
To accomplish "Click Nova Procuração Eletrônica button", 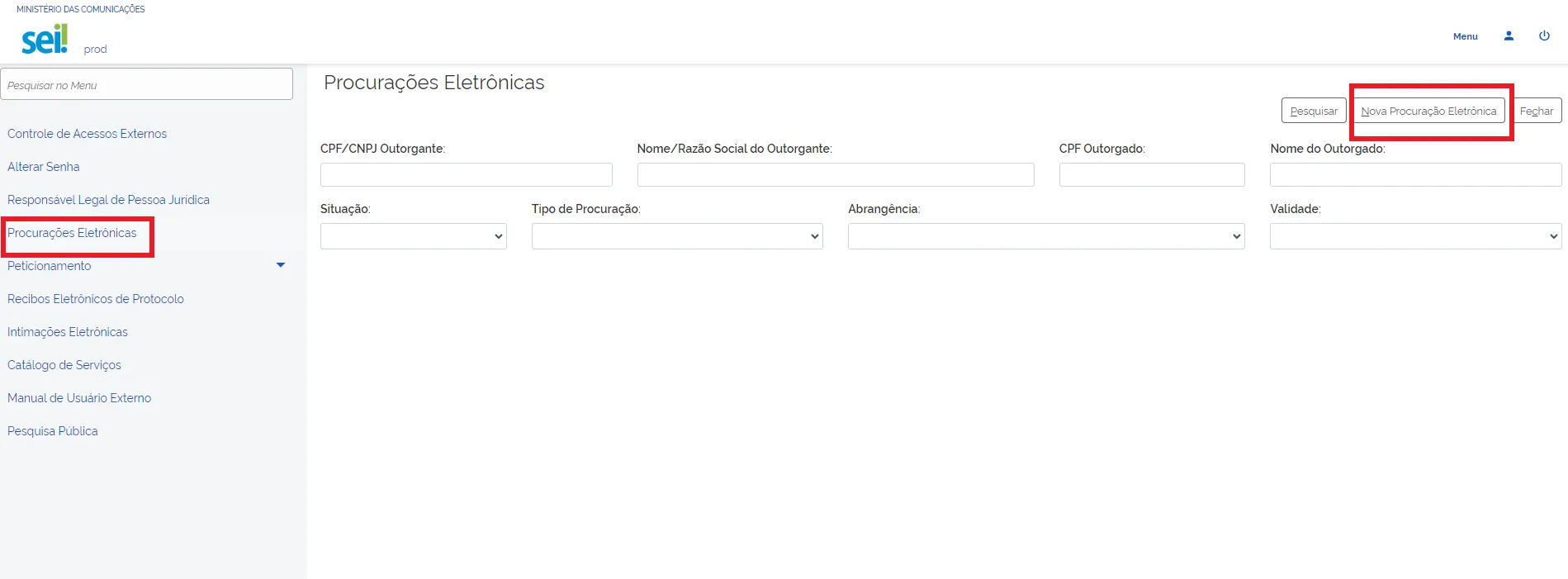I will (x=1428, y=111).
